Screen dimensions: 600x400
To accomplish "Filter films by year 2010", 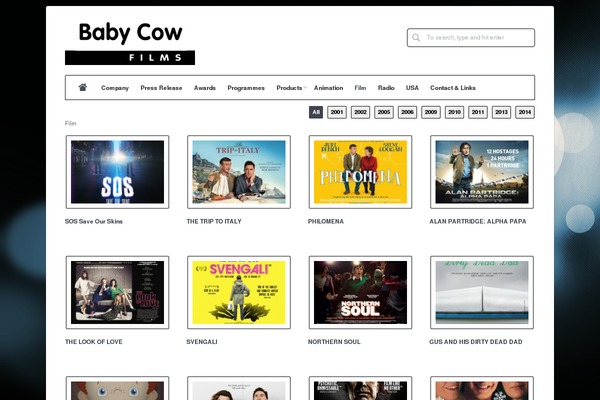I will point(454,112).
